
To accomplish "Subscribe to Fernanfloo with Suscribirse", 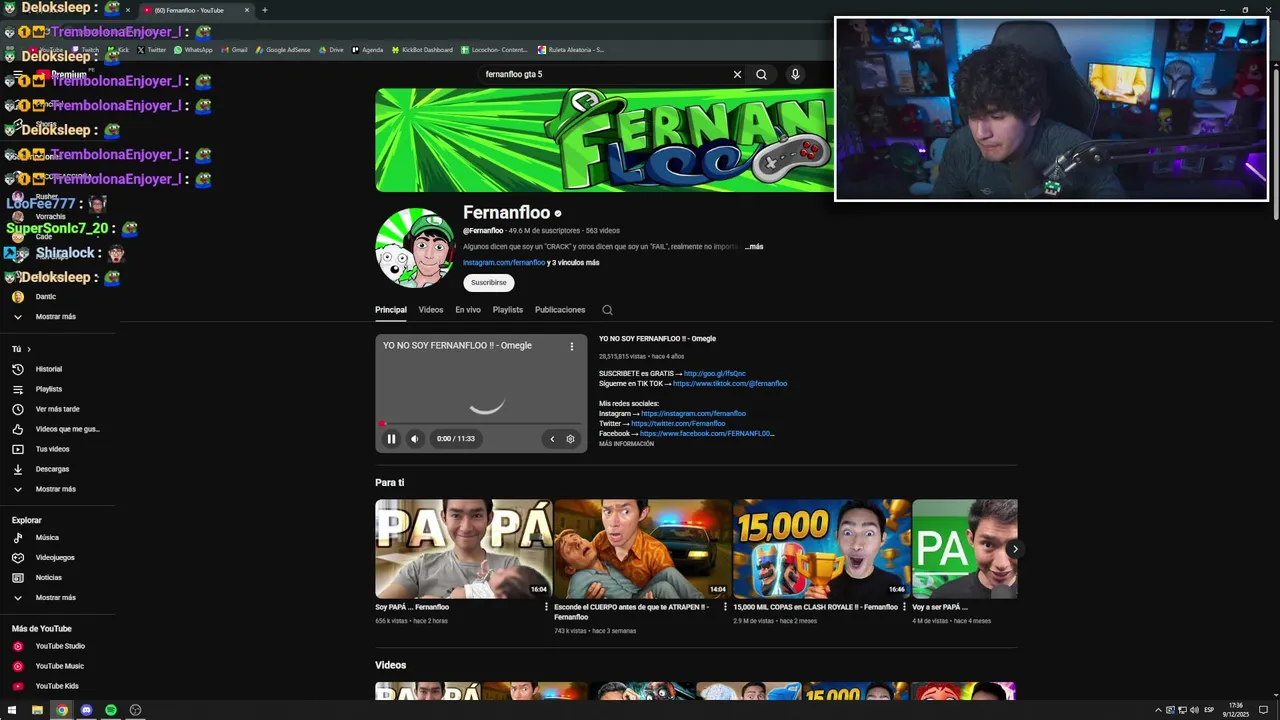I will (x=489, y=282).
